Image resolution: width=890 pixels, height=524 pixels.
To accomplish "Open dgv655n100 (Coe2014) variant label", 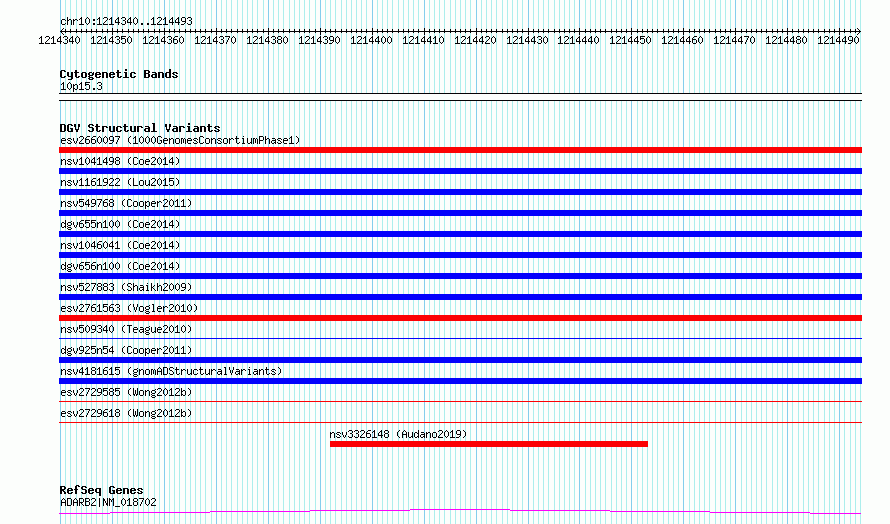I will (x=120, y=224).
